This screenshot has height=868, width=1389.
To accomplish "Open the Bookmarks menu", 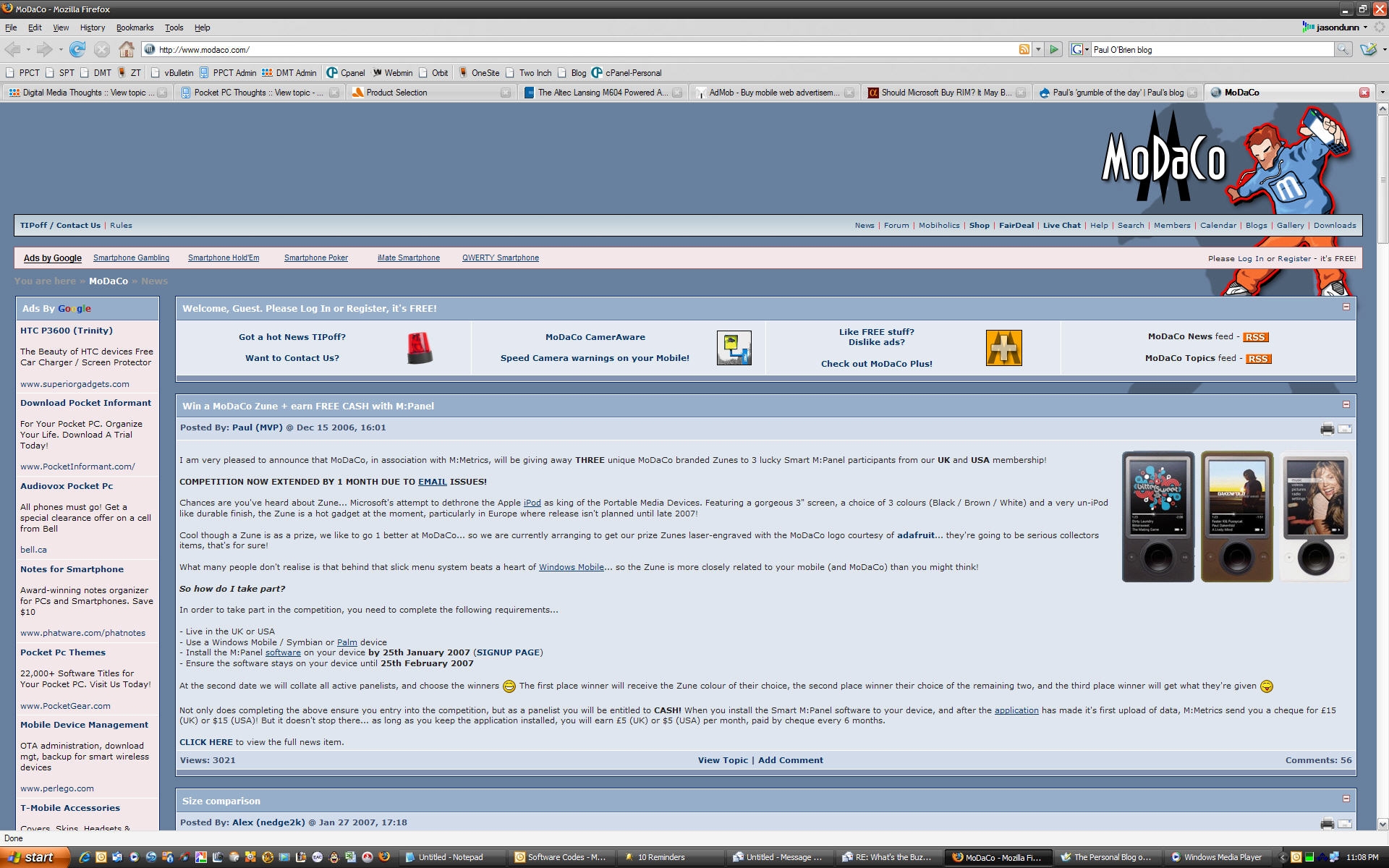I will pos(135,27).
